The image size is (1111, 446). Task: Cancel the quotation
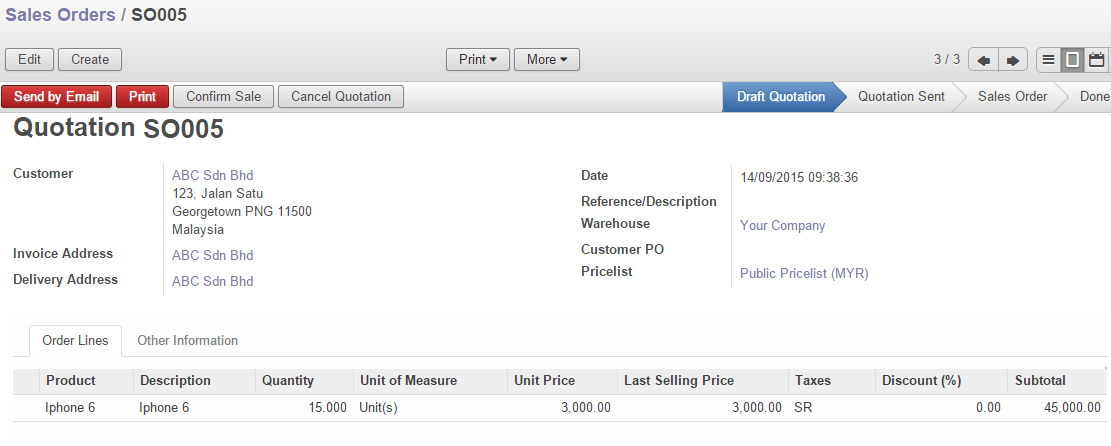(x=340, y=97)
